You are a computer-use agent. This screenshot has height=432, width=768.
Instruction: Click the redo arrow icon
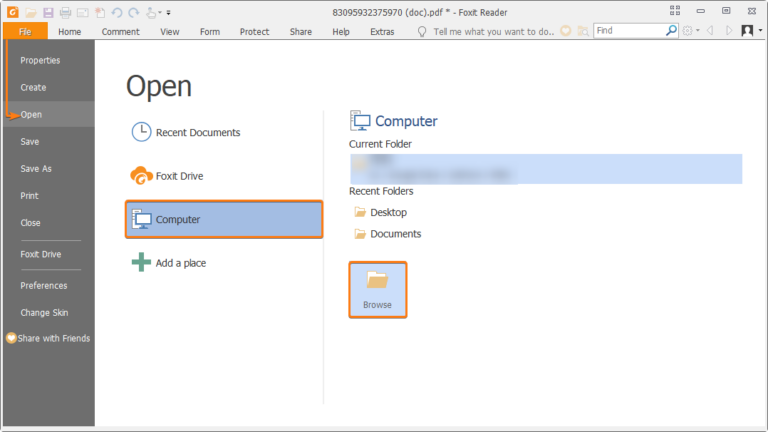(134, 13)
